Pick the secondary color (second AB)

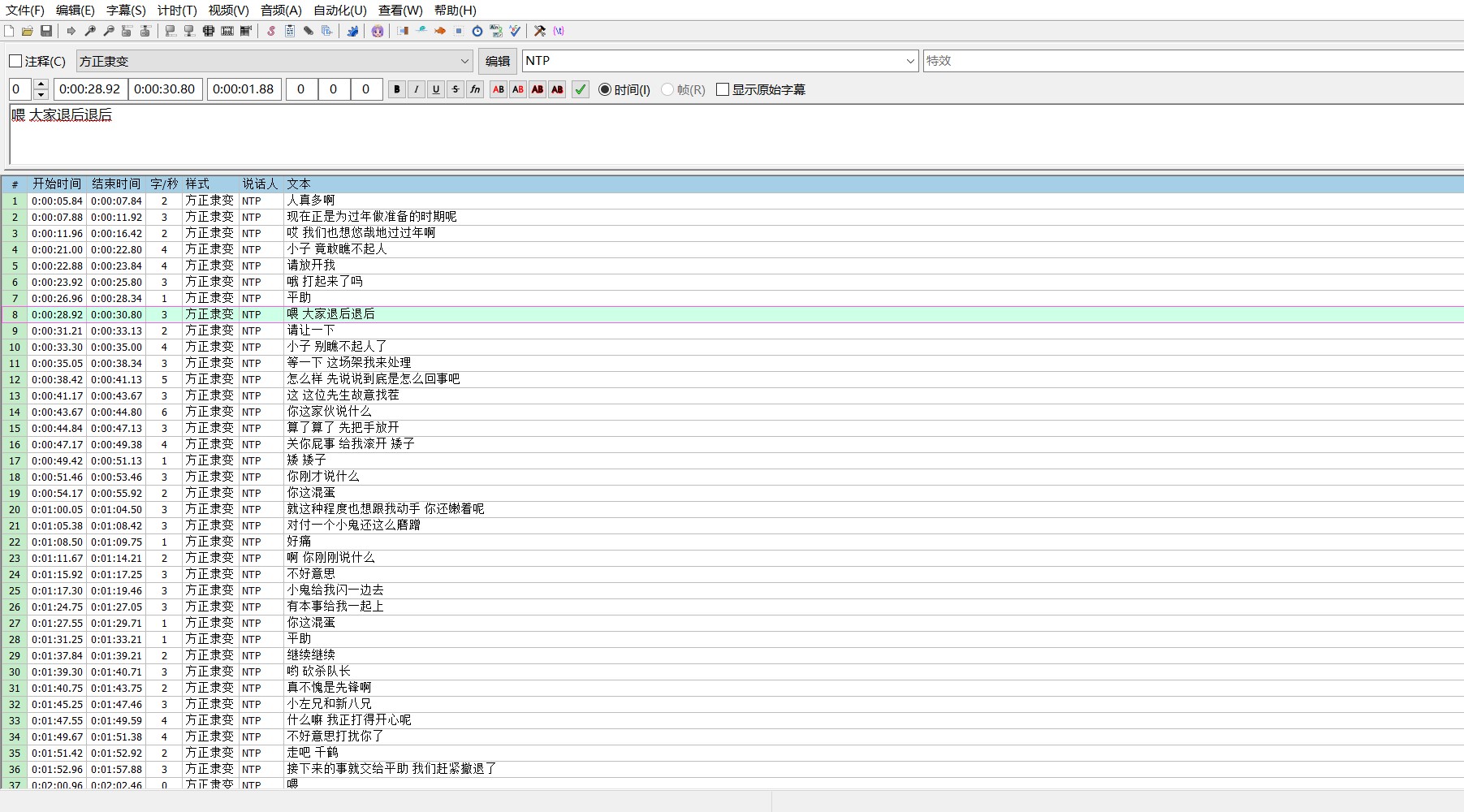coord(518,89)
